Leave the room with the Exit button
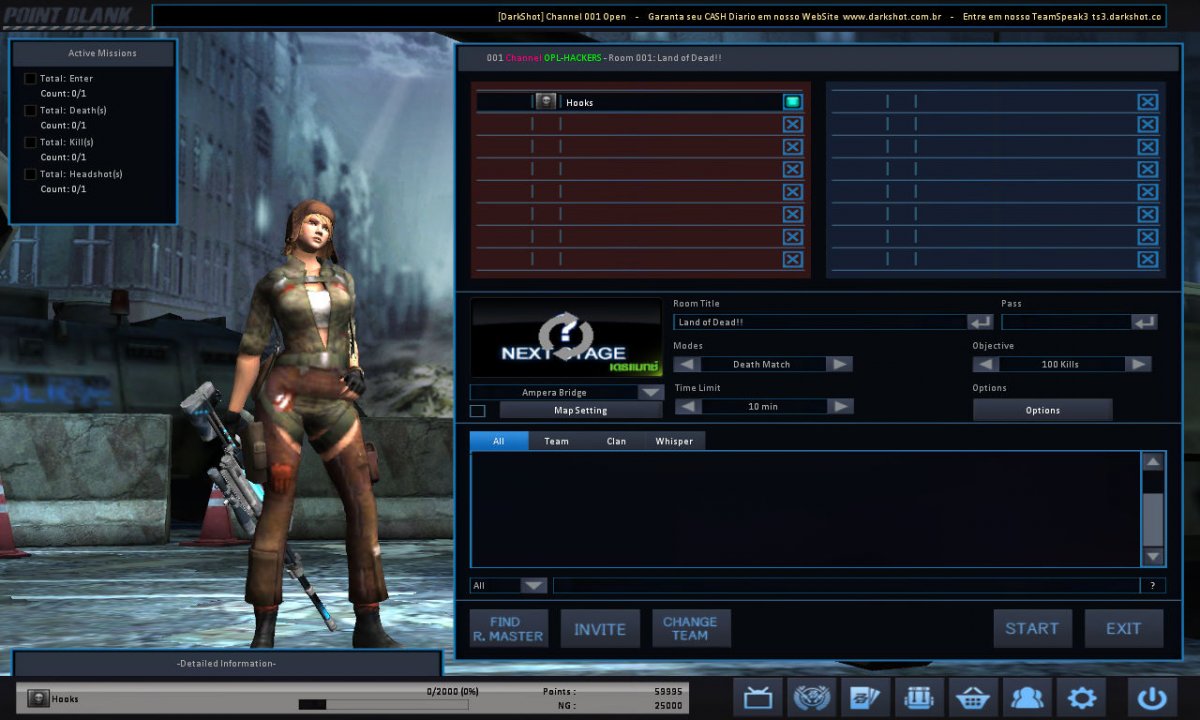 (x=1124, y=629)
